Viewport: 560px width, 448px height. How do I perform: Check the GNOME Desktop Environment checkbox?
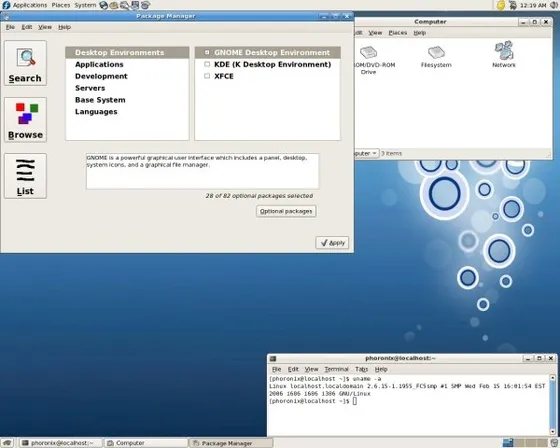tap(207, 52)
